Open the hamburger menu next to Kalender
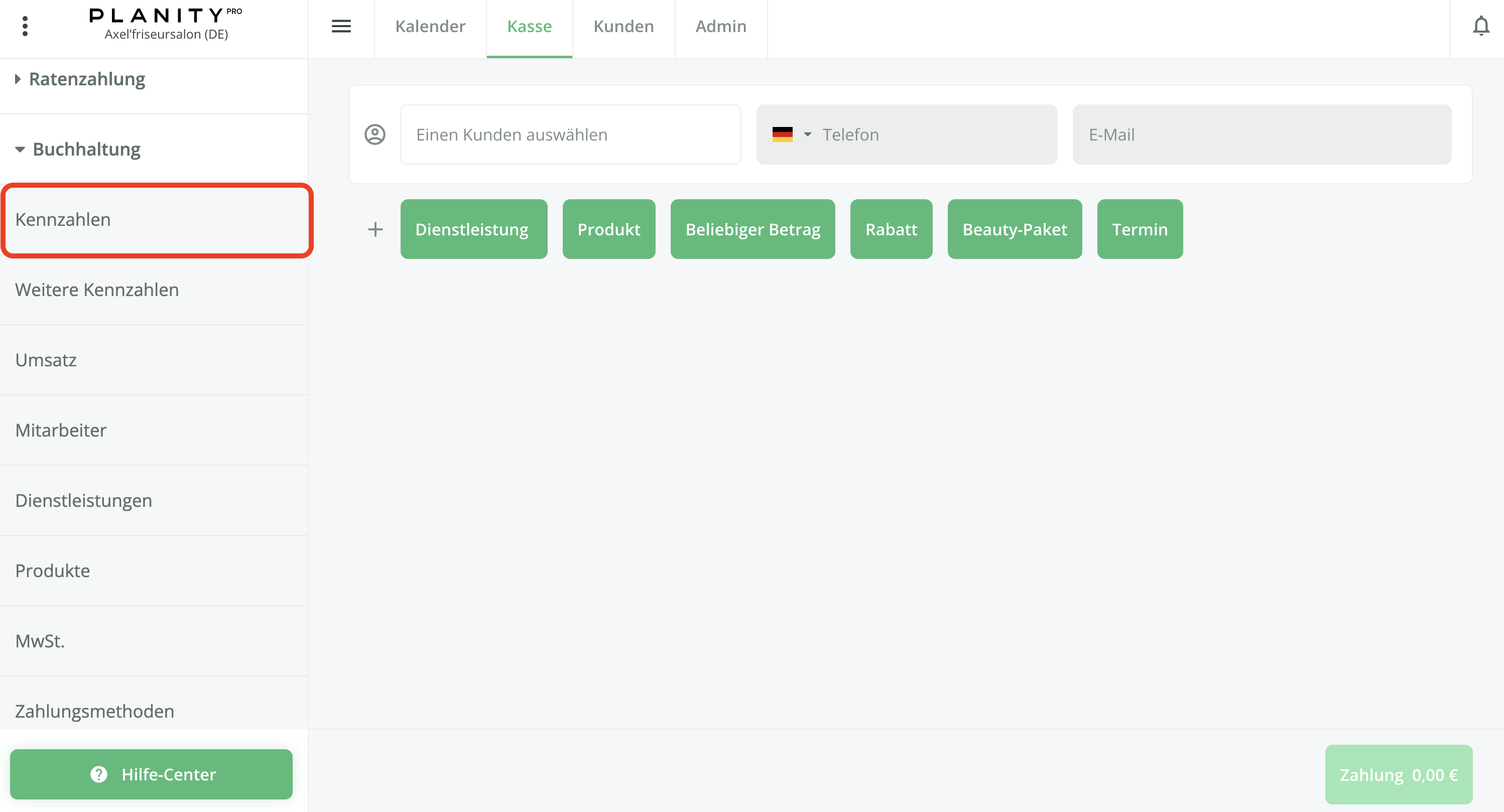This screenshot has width=1504, height=812. [x=341, y=26]
